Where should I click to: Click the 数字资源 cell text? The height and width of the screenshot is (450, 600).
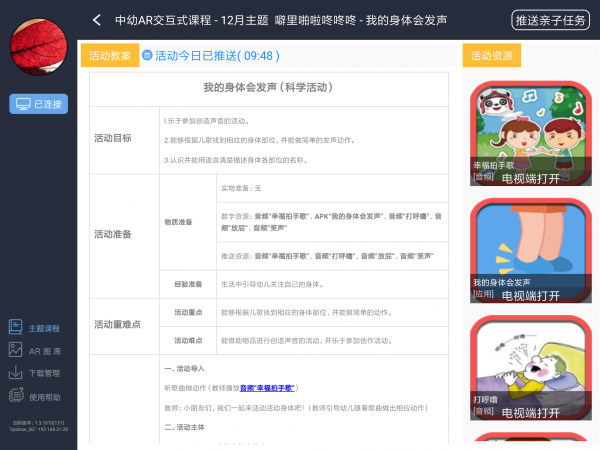click(331, 222)
